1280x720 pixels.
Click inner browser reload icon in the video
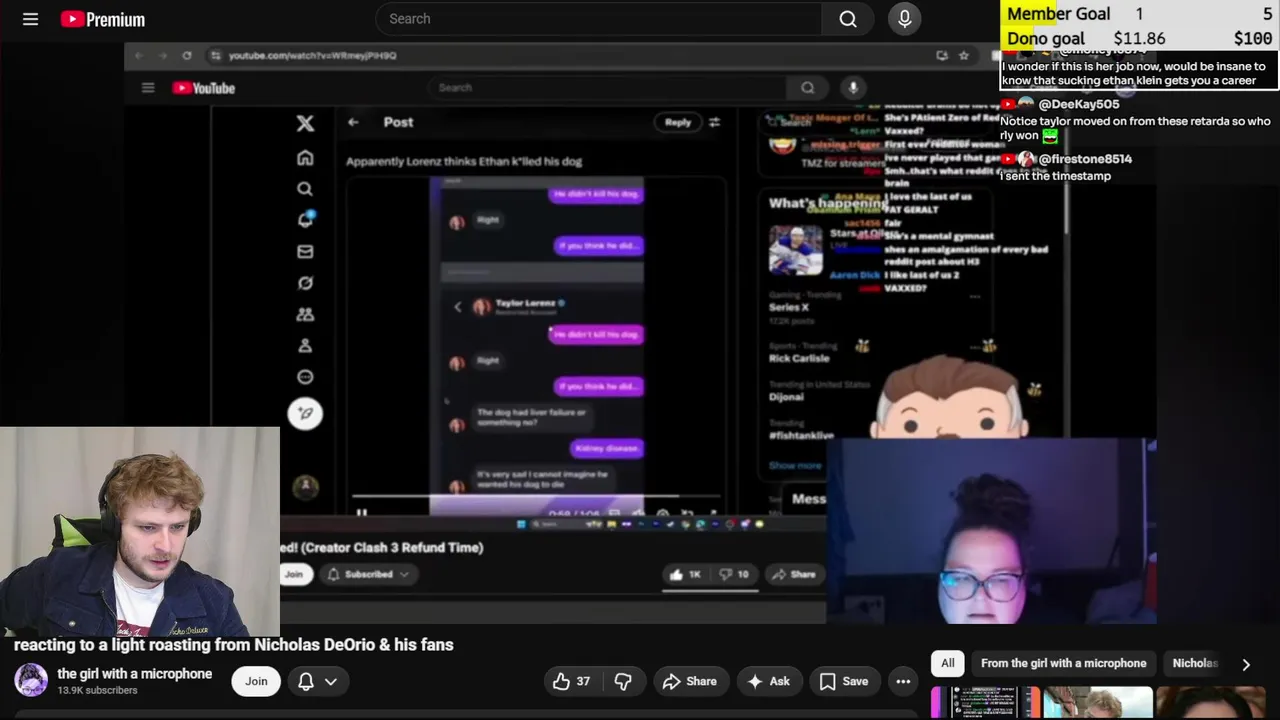point(187,56)
